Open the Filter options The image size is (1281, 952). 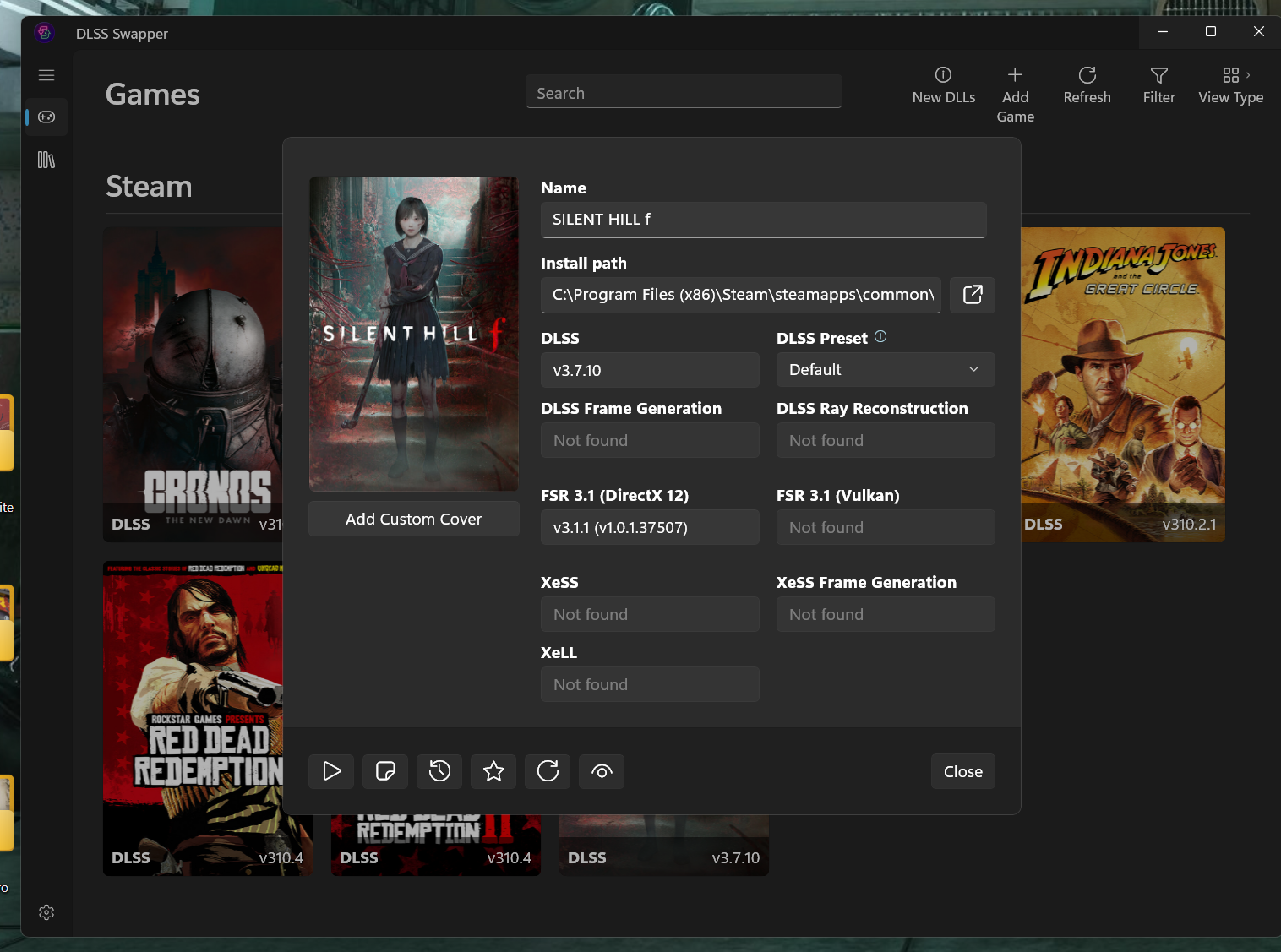point(1158,85)
